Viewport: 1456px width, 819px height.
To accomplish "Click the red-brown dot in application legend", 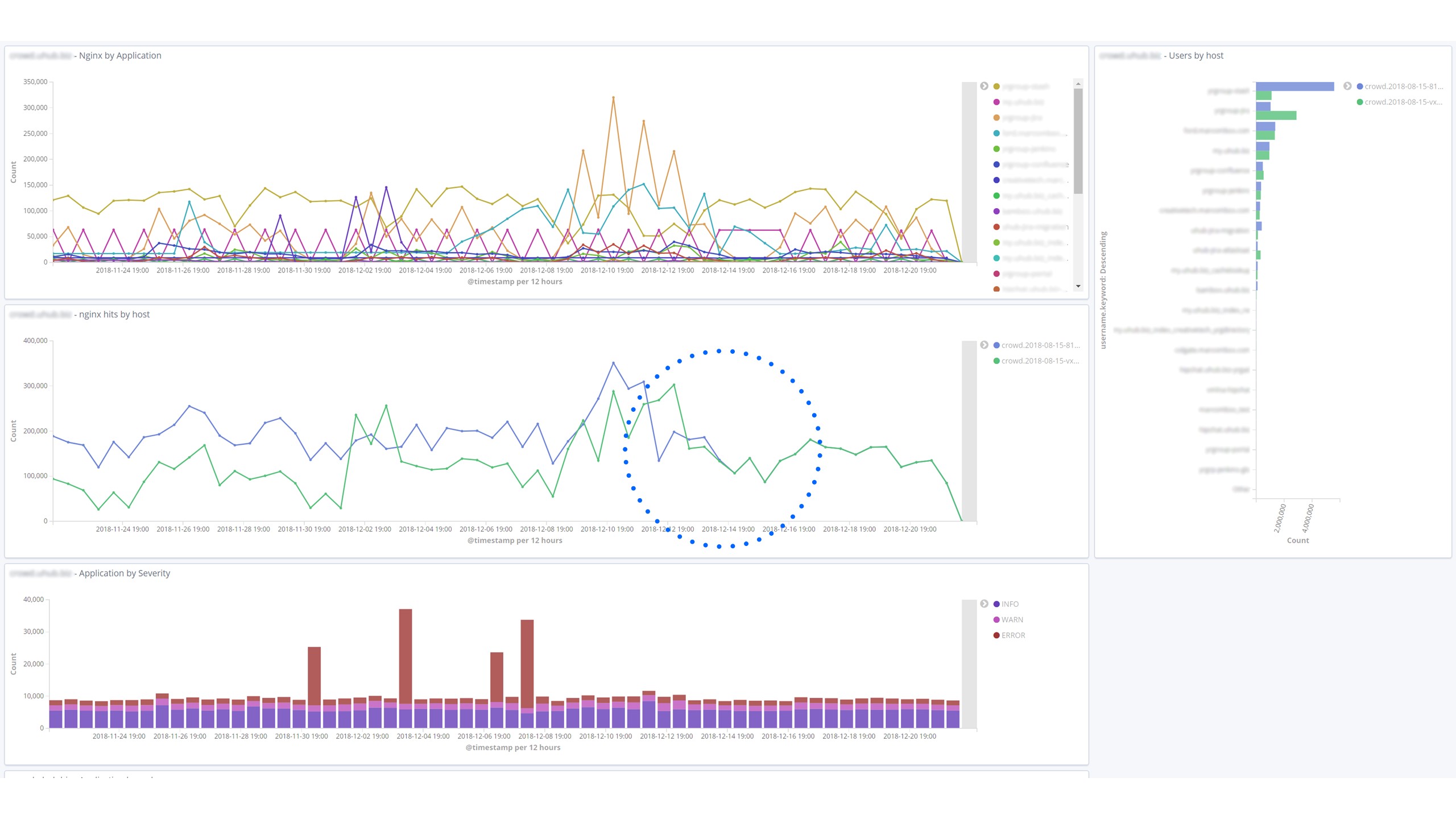I will point(996,227).
